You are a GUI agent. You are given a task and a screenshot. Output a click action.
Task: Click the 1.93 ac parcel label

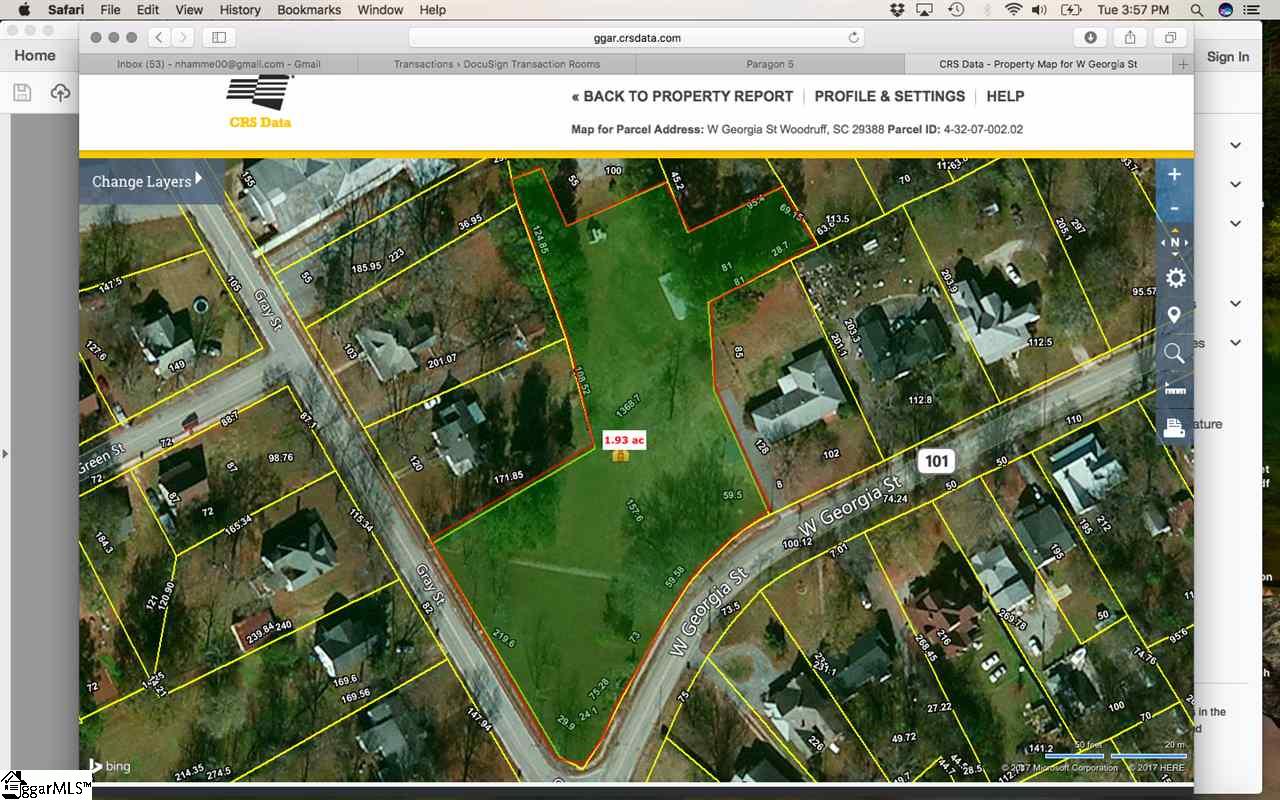[623, 440]
